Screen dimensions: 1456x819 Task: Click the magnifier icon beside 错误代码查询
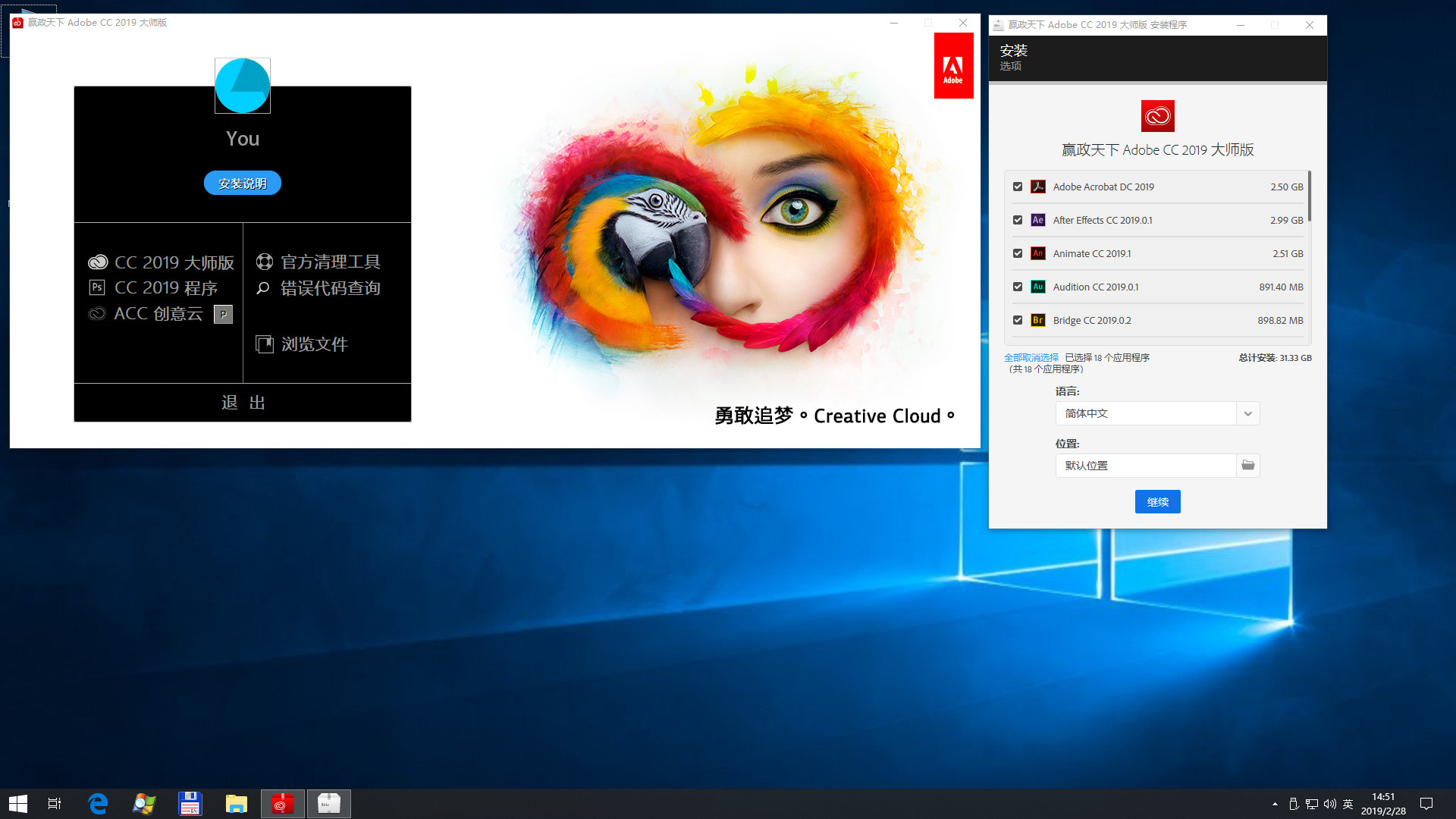[x=263, y=288]
